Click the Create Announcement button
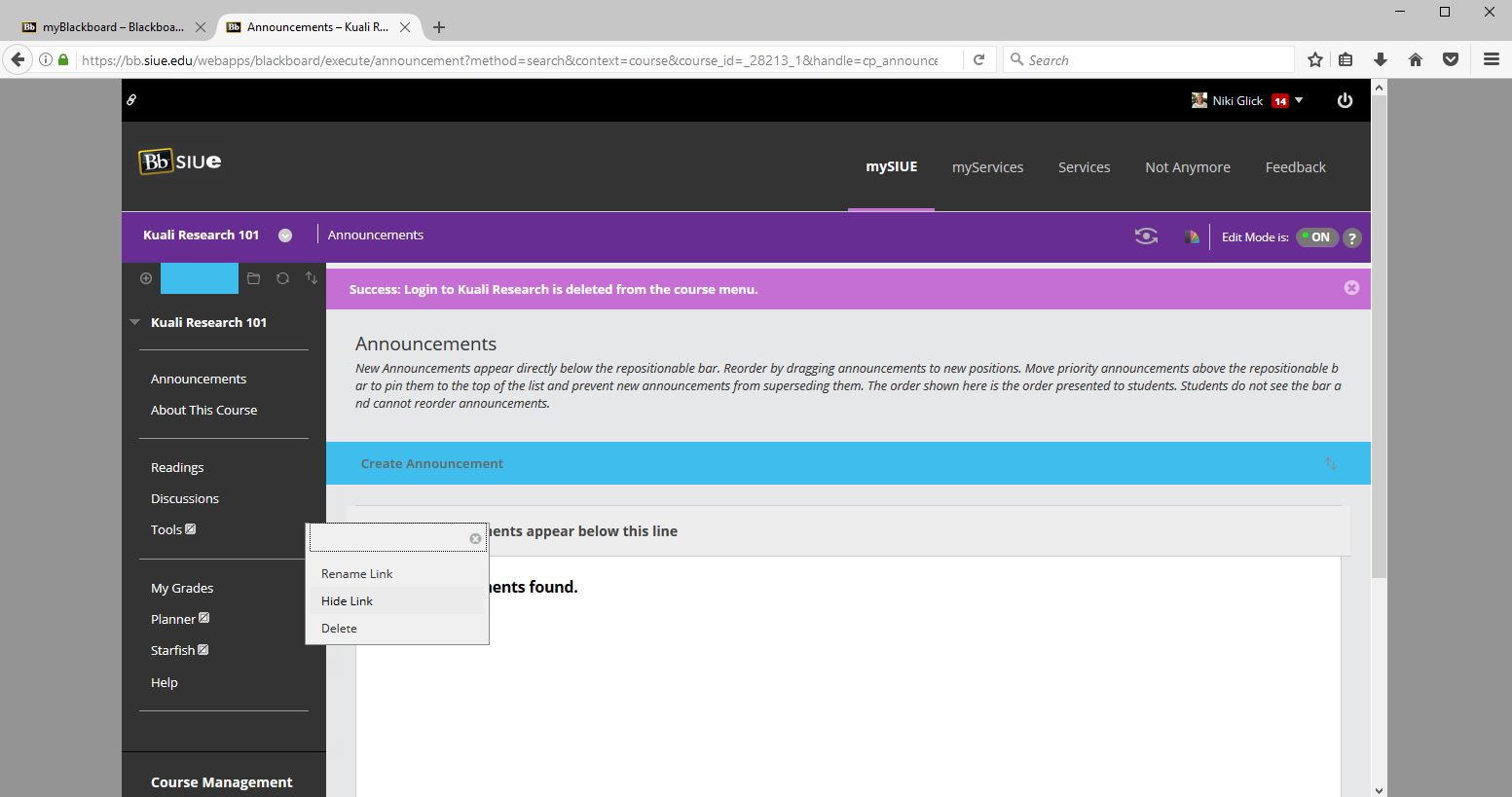 [x=432, y=463]
